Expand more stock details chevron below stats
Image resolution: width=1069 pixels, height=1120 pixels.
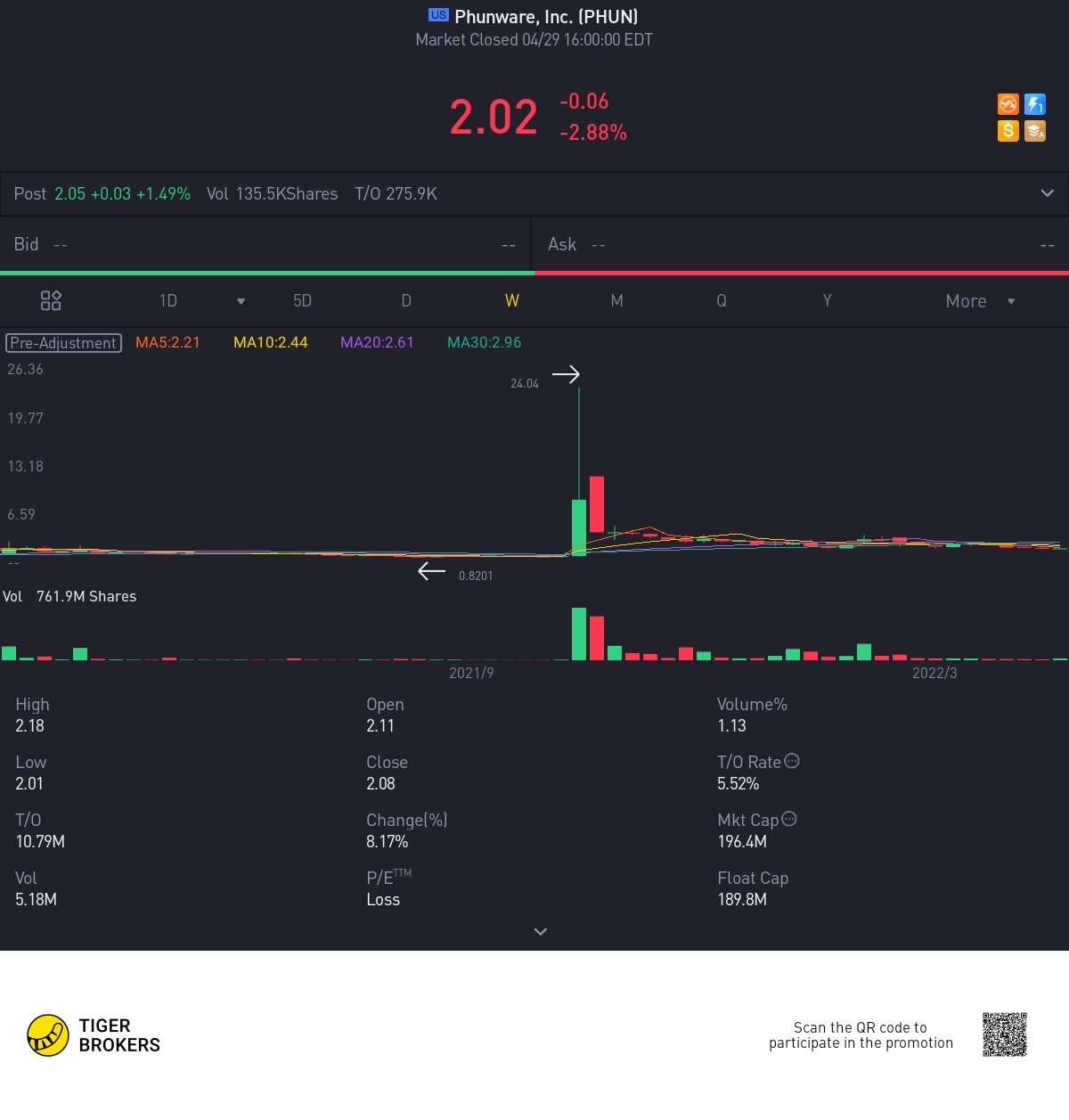point(540,932)
